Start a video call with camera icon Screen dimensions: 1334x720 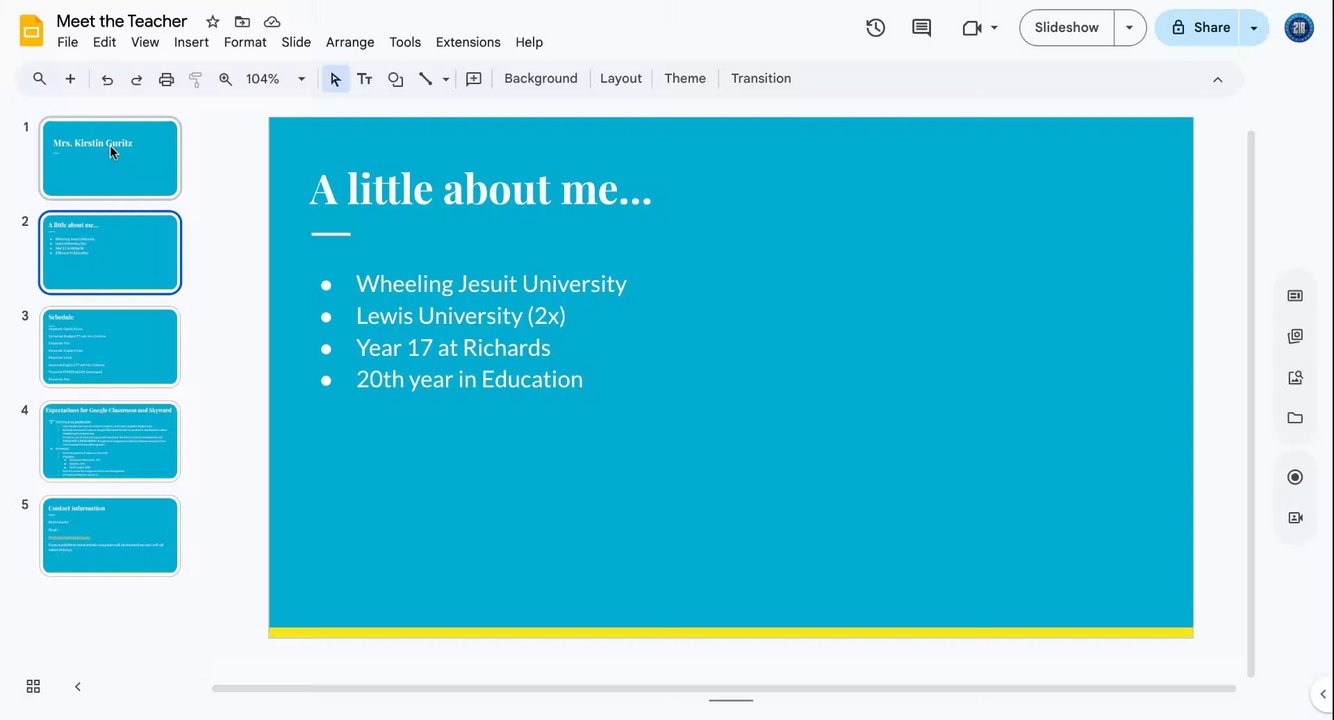971,28
